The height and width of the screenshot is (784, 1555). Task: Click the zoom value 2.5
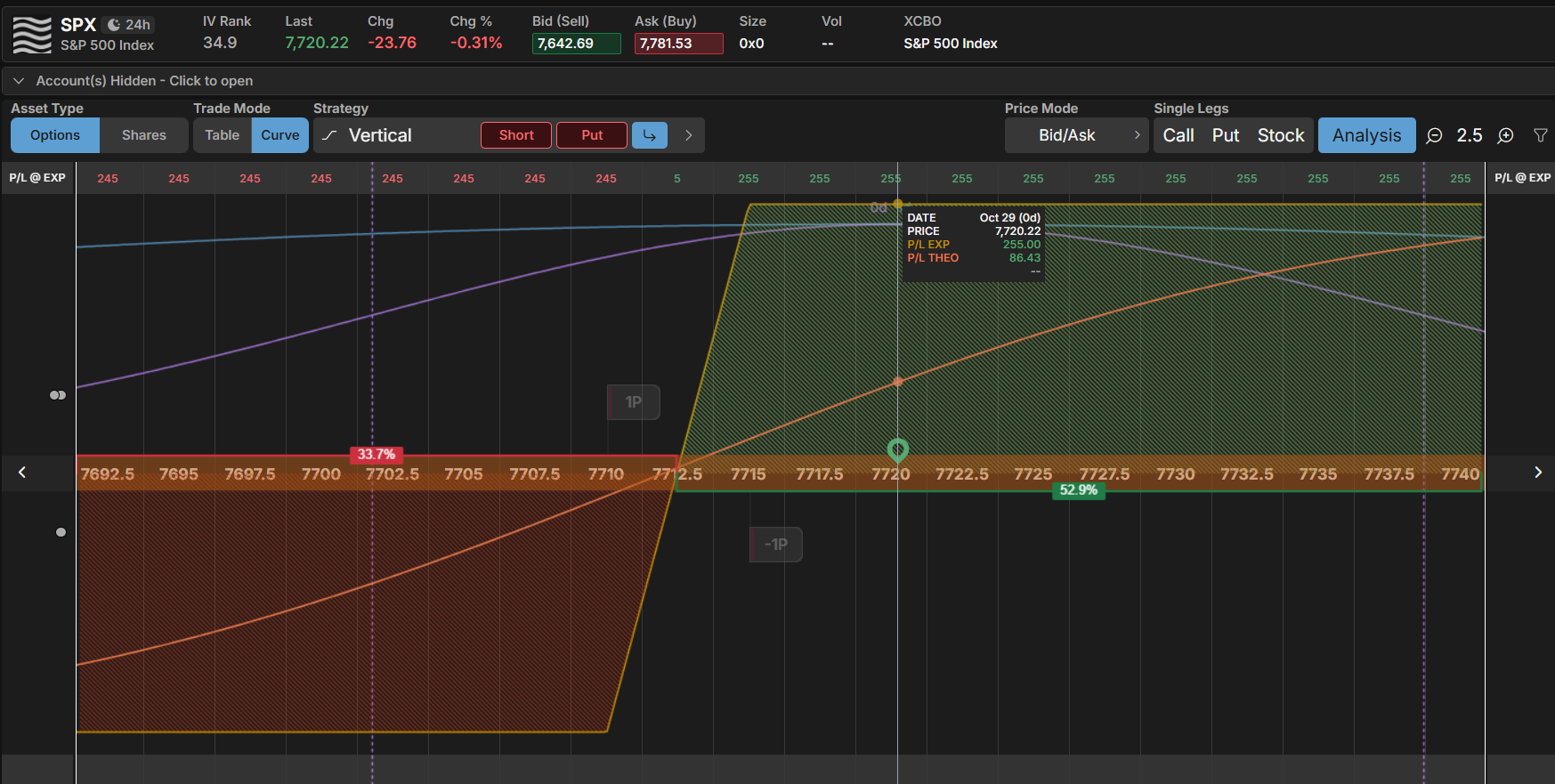coord(1470,135)
